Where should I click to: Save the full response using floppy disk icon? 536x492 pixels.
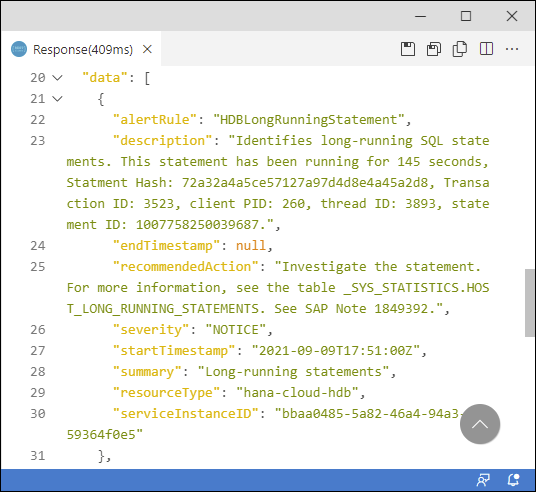[x=407, y=49]
